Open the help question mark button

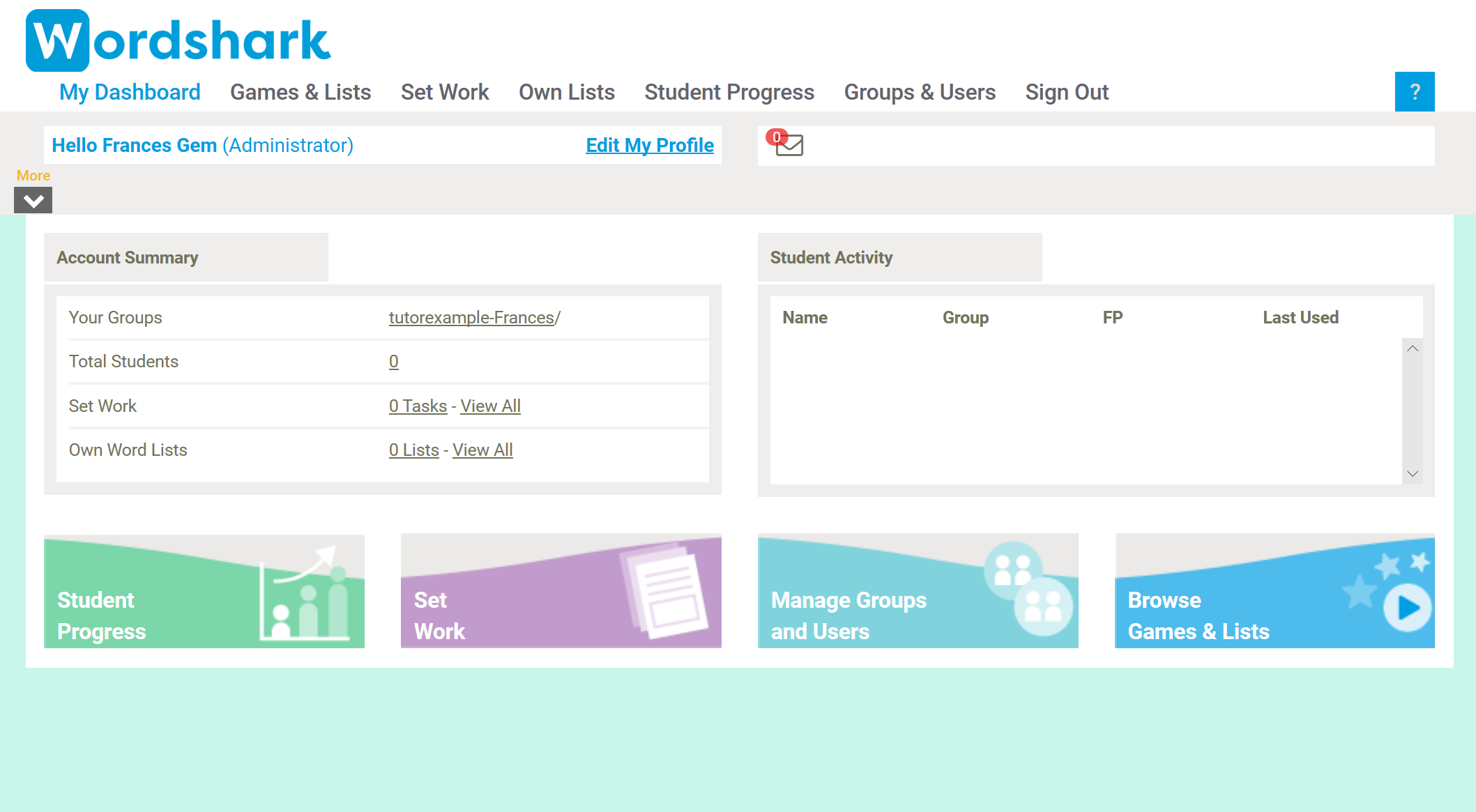(1414, 91)
